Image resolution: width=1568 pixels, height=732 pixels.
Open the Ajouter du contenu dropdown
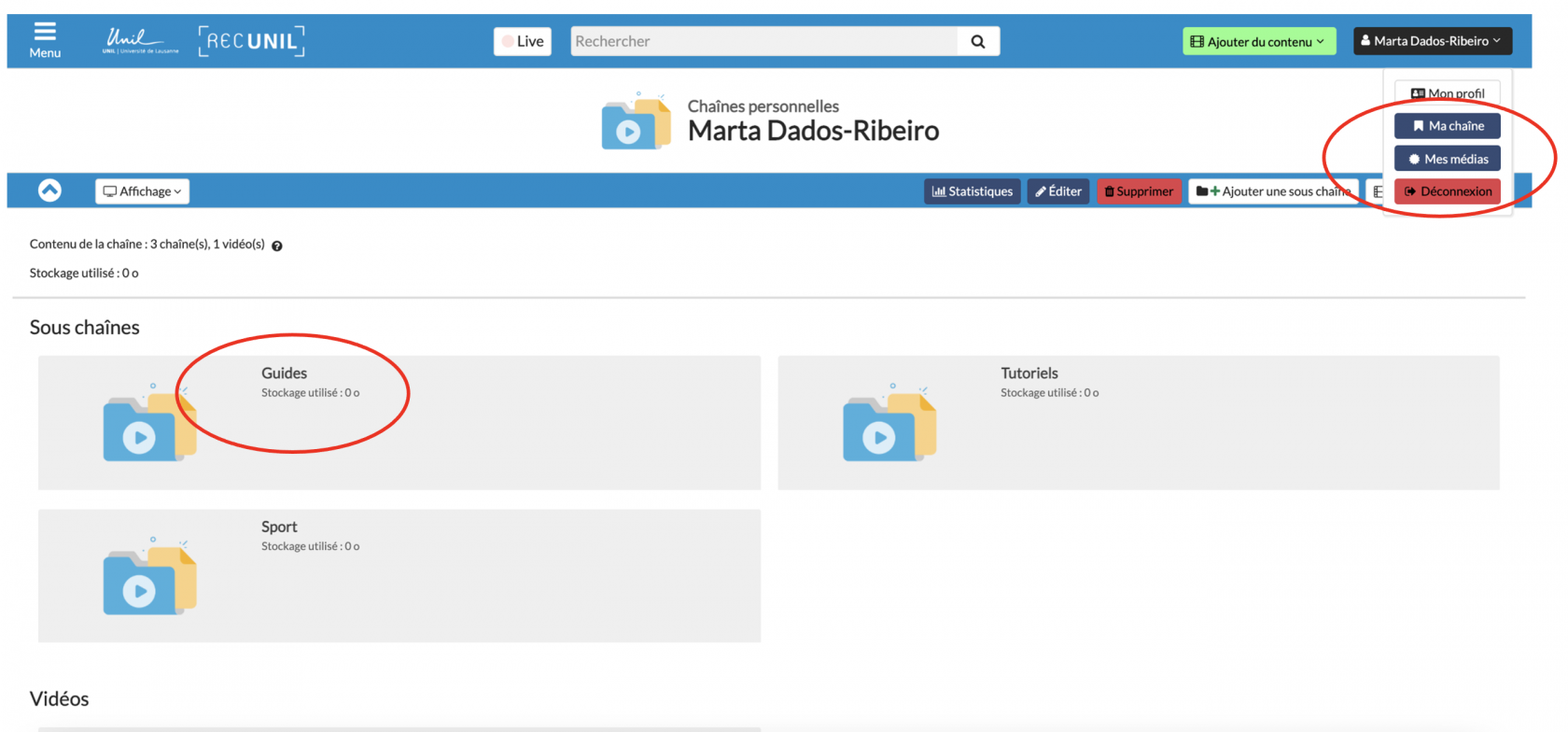(1258, 41)
